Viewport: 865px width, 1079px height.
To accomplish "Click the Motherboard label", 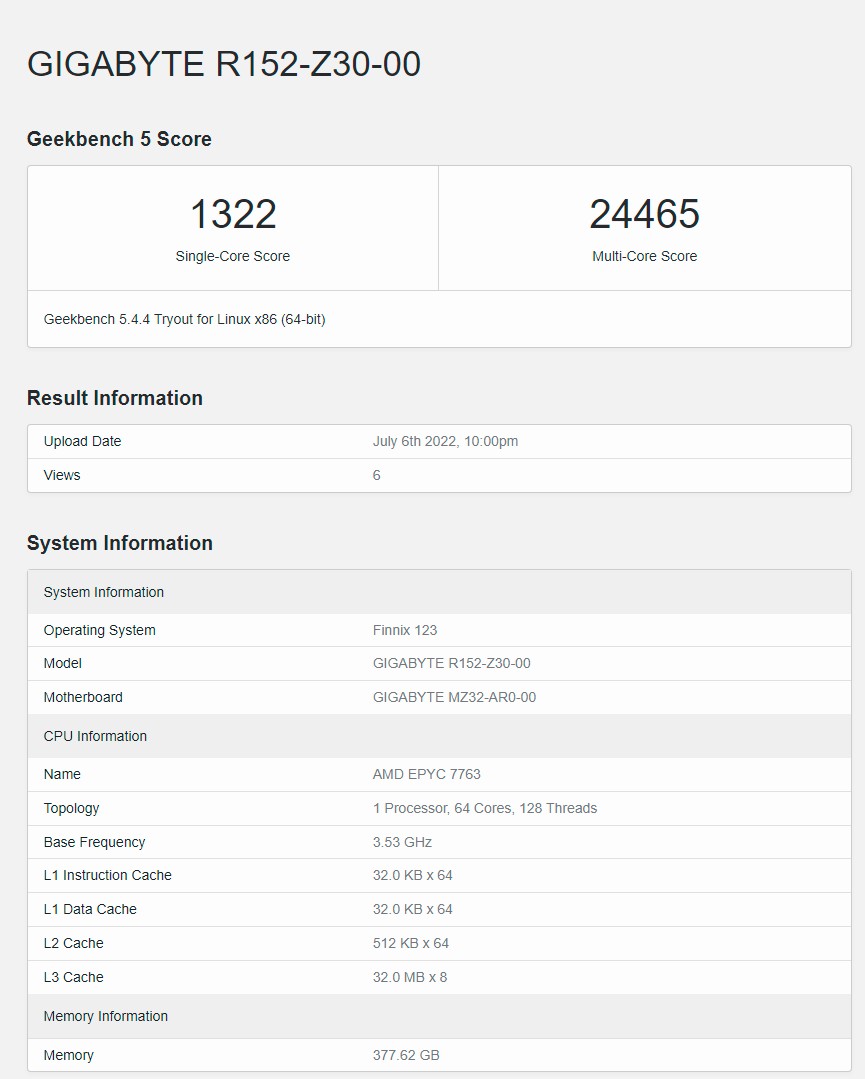I will click(x=83, y=697).
